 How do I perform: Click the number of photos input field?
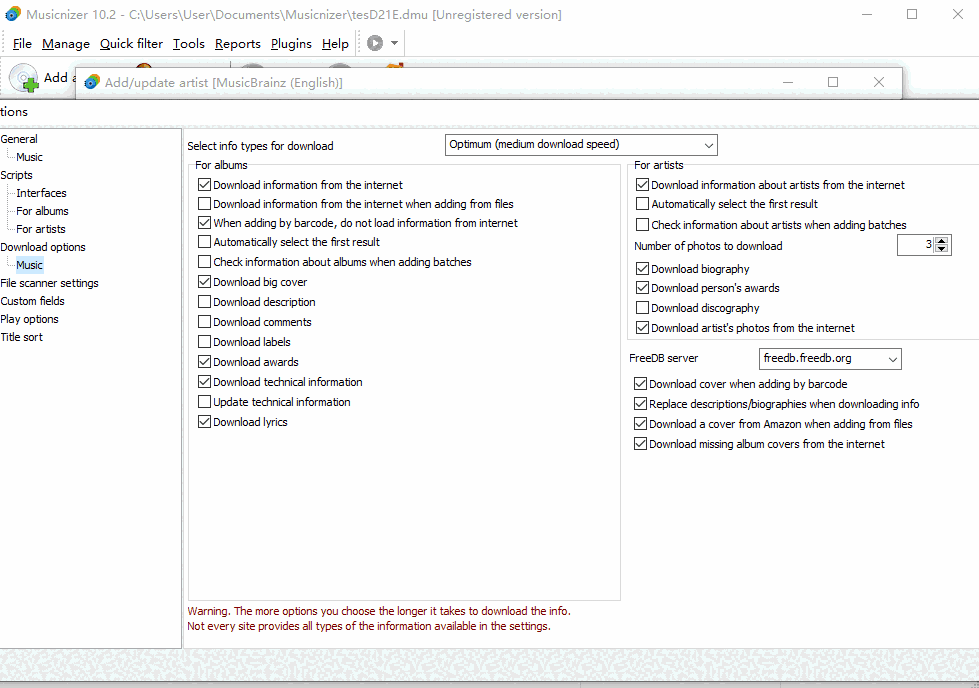click(915, 245)
